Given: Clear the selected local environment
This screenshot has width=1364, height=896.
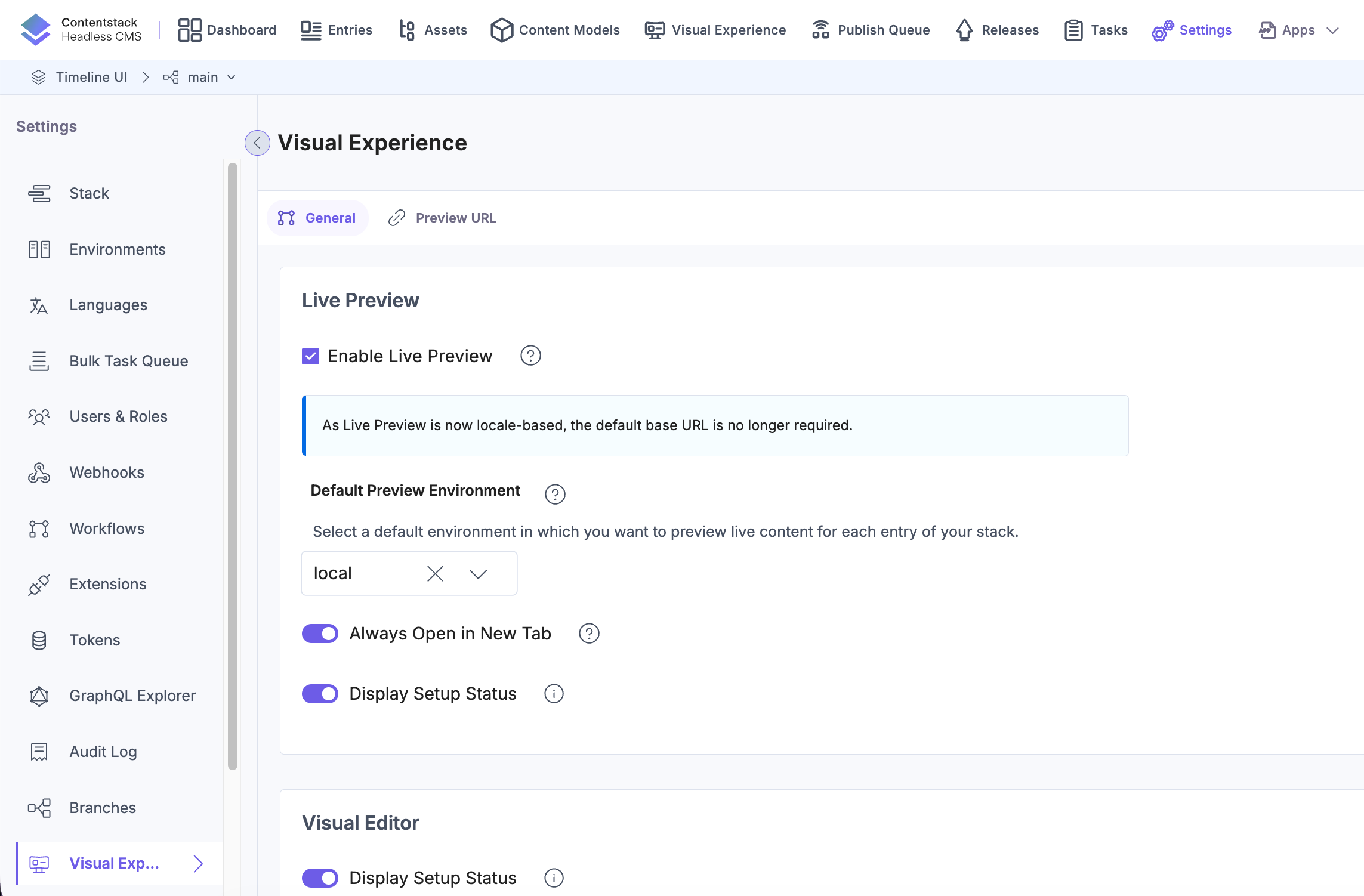Looking at the screenshot, I should (x=436, y=574).
